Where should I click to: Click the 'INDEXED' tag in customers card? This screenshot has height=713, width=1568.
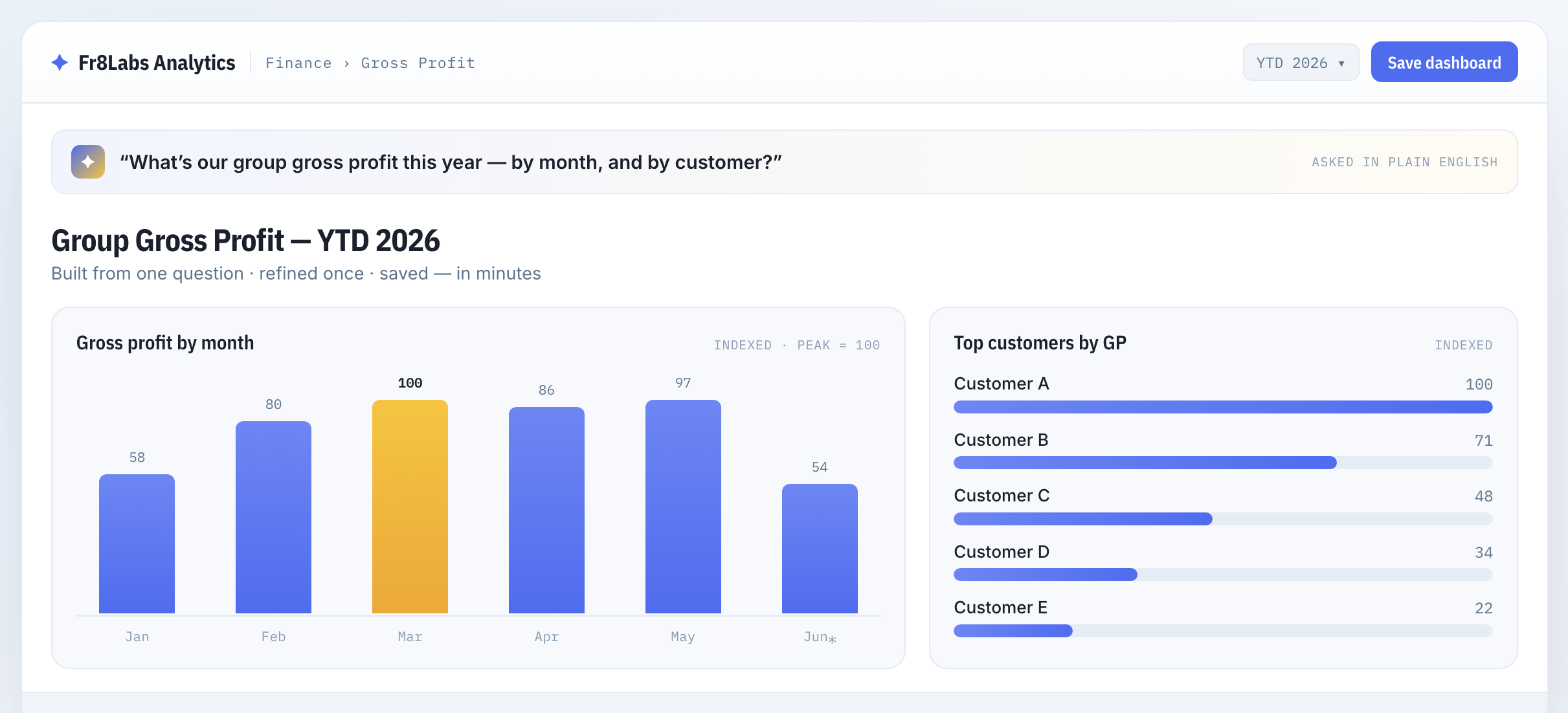pyautogui.click(x=1464, y=345)
